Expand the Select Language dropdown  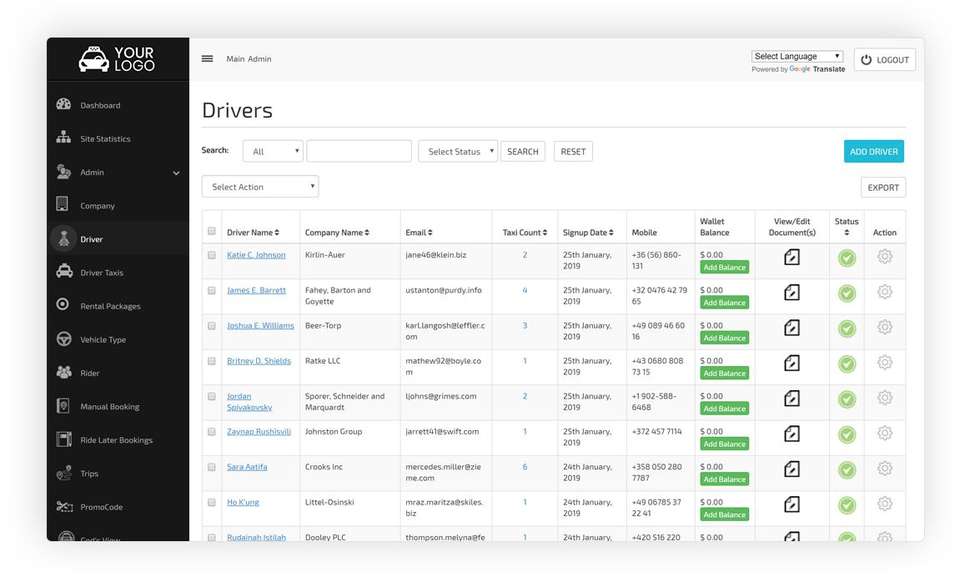point(797,57)
